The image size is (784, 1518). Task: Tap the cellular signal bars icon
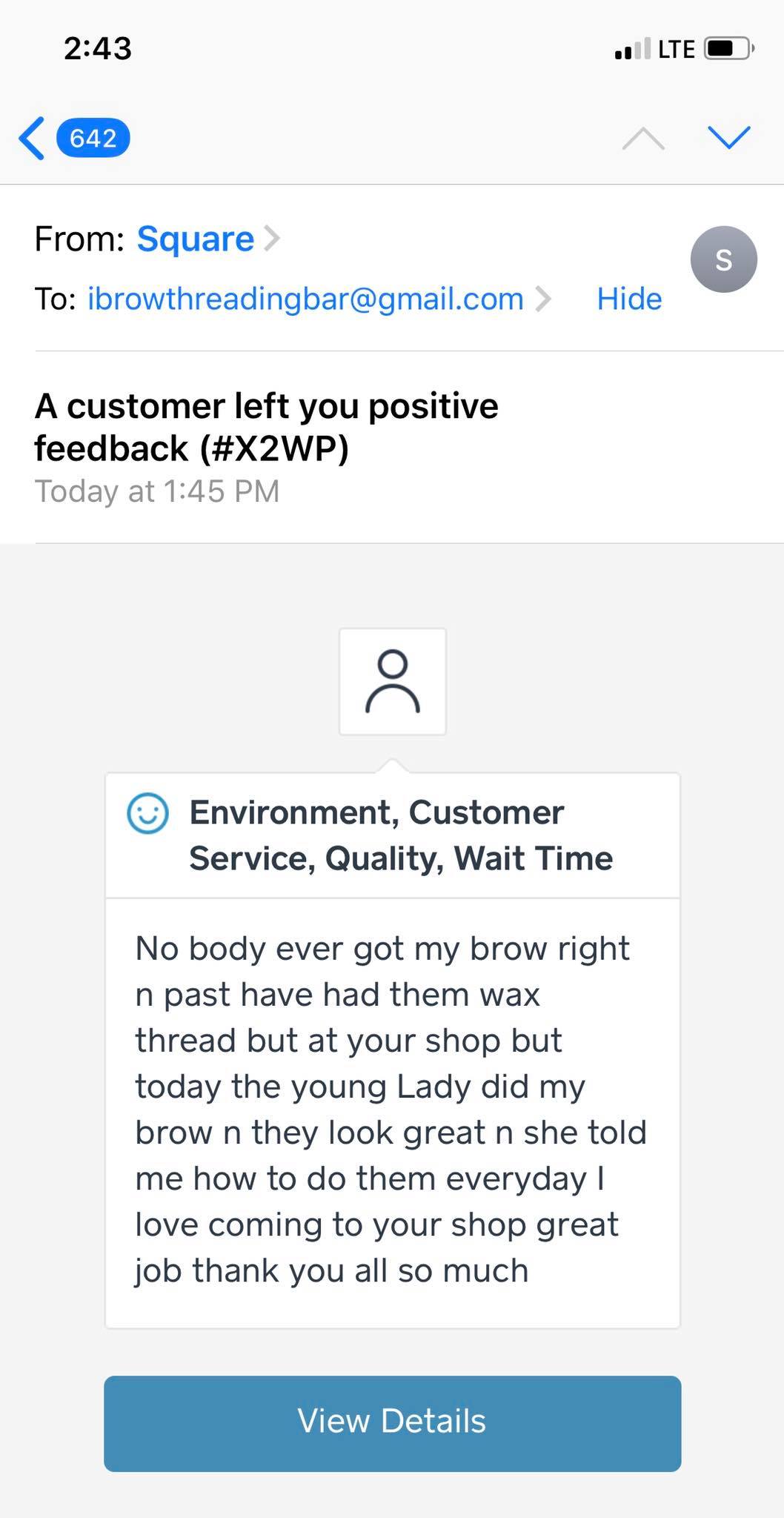point(632,50)
